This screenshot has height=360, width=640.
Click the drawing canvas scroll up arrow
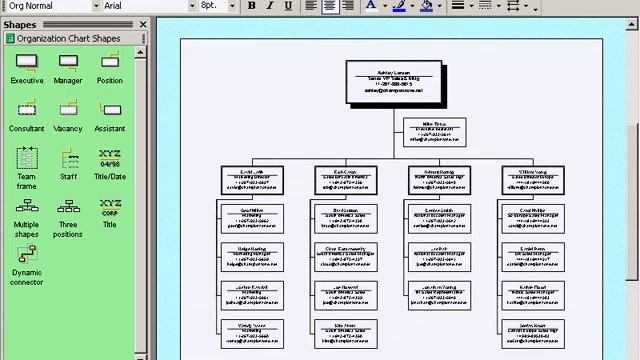[631, 25]
